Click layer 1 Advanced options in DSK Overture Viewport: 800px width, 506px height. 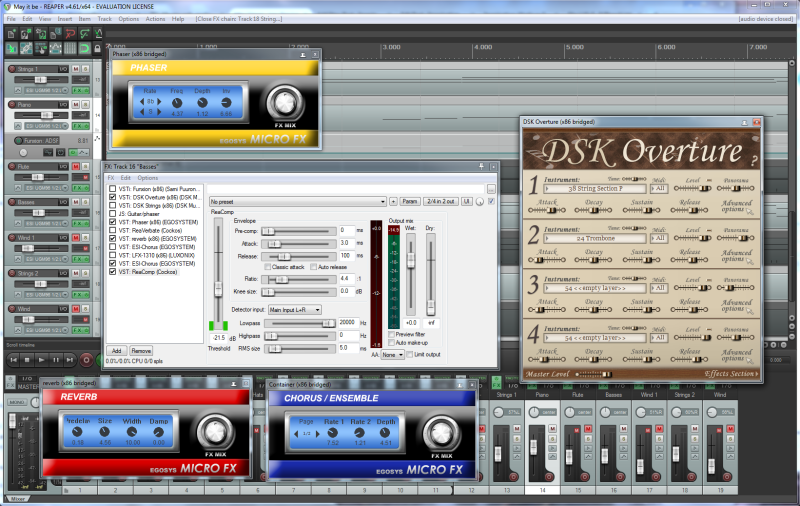coord(736,206)
